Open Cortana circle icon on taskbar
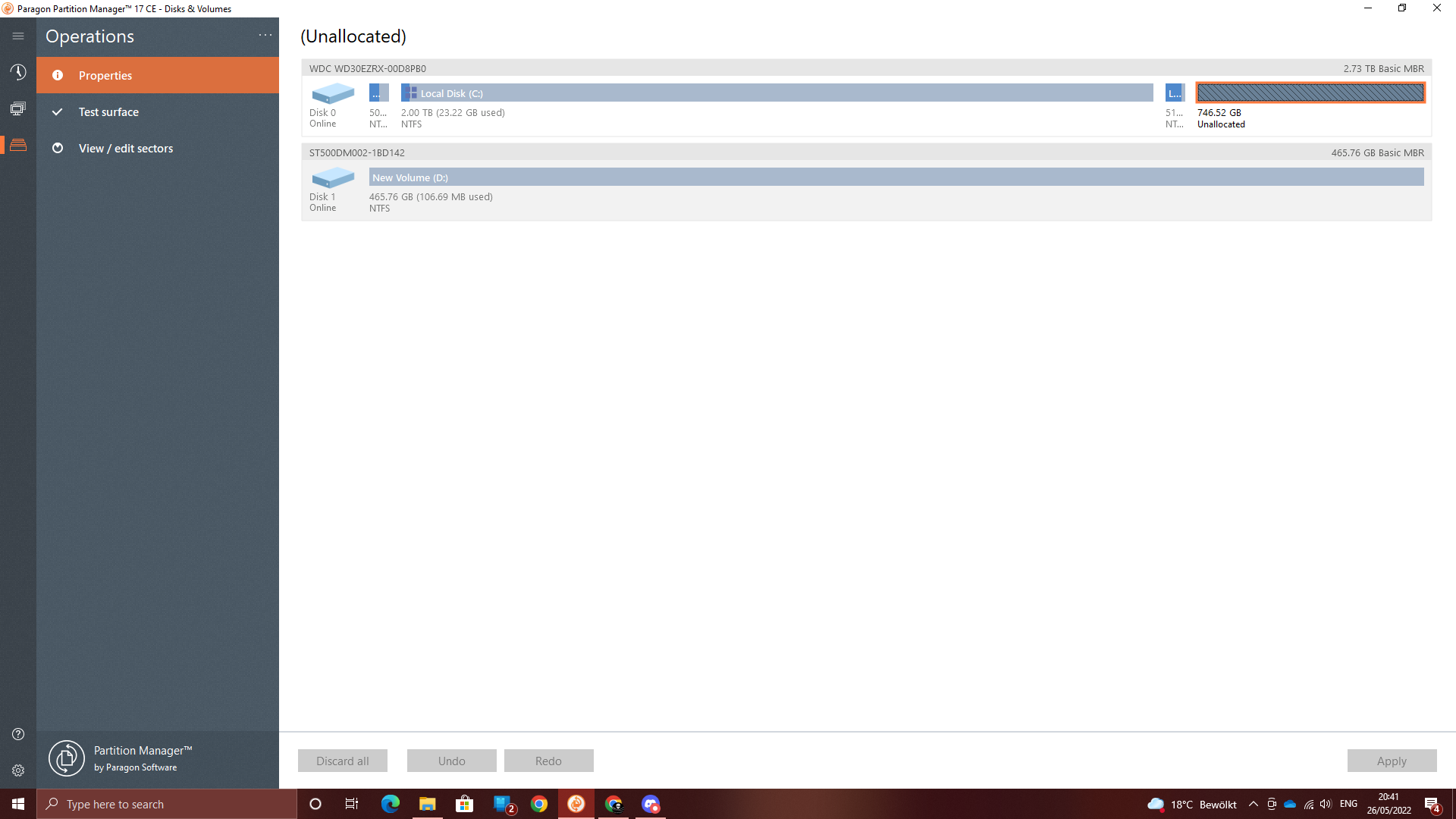This screenshot has width=1456, height=819. pos(315,804)
